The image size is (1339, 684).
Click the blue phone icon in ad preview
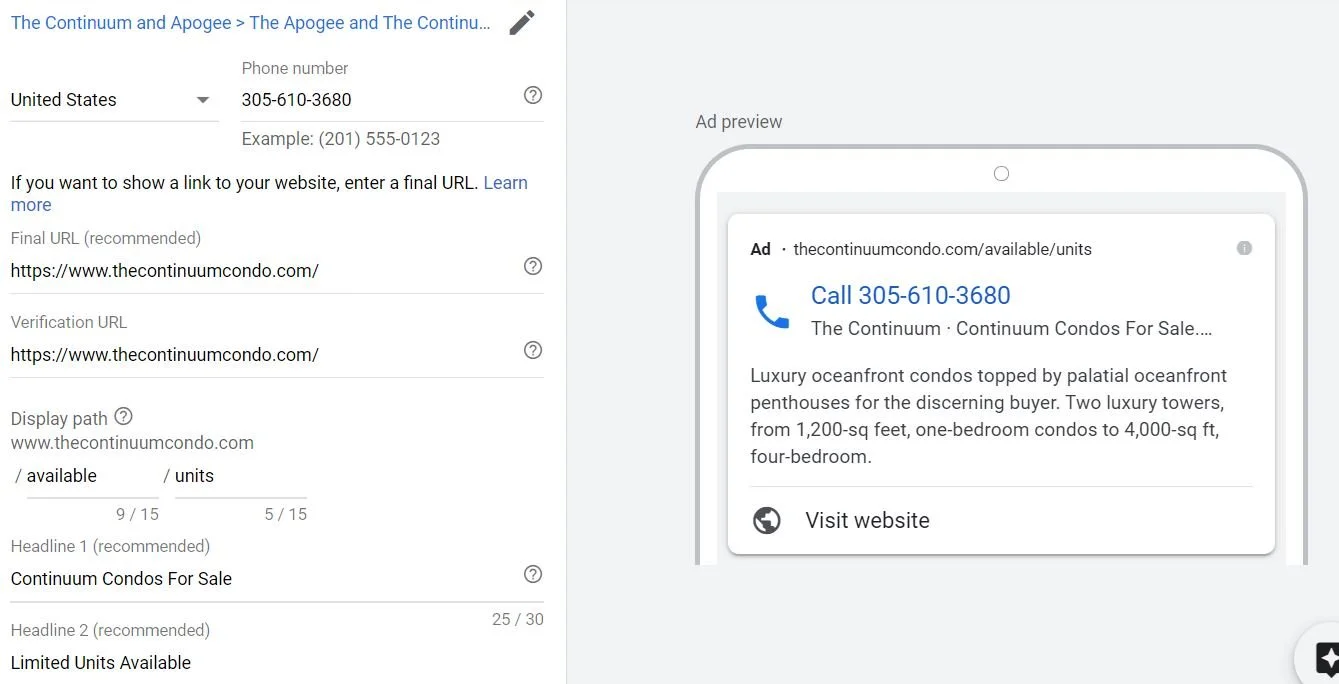772,312
